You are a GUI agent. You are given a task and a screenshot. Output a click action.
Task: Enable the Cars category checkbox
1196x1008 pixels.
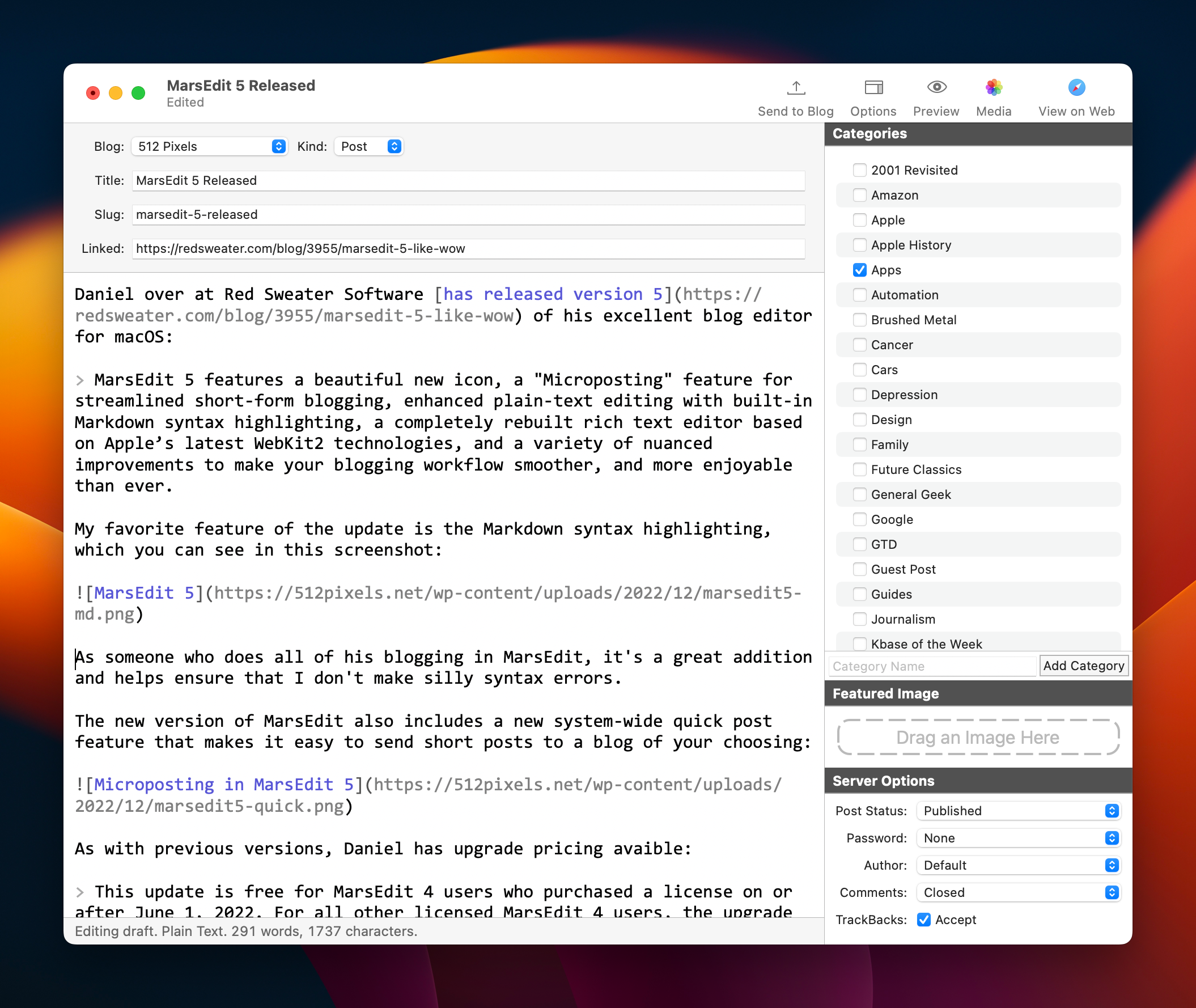(859, 370)
